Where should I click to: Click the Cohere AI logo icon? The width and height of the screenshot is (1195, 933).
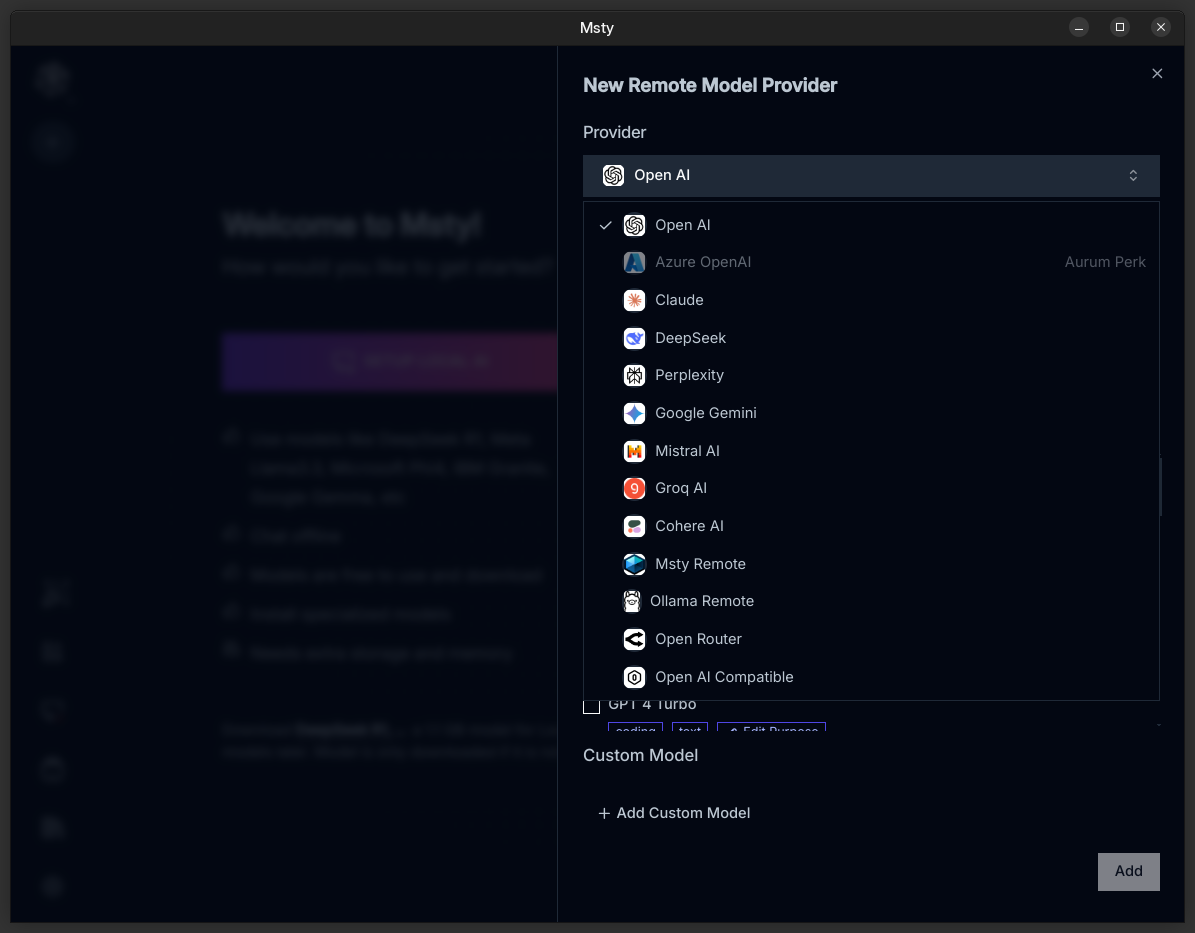point(634,526)
